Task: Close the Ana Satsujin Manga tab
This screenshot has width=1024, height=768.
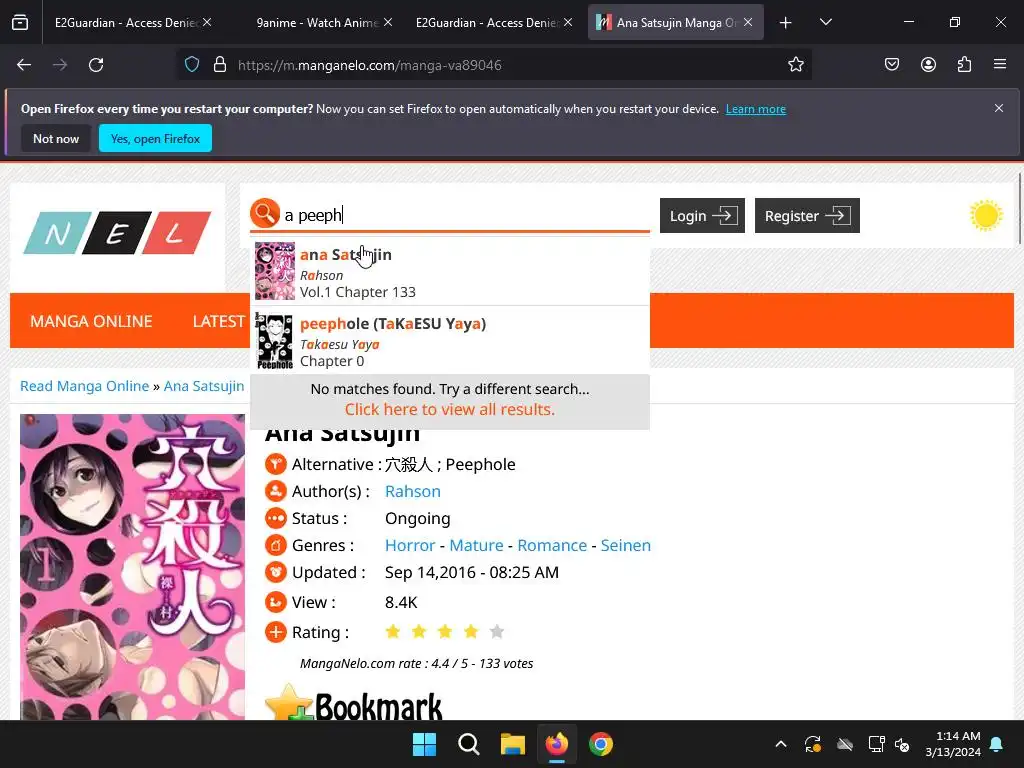Action: [748, 22]
